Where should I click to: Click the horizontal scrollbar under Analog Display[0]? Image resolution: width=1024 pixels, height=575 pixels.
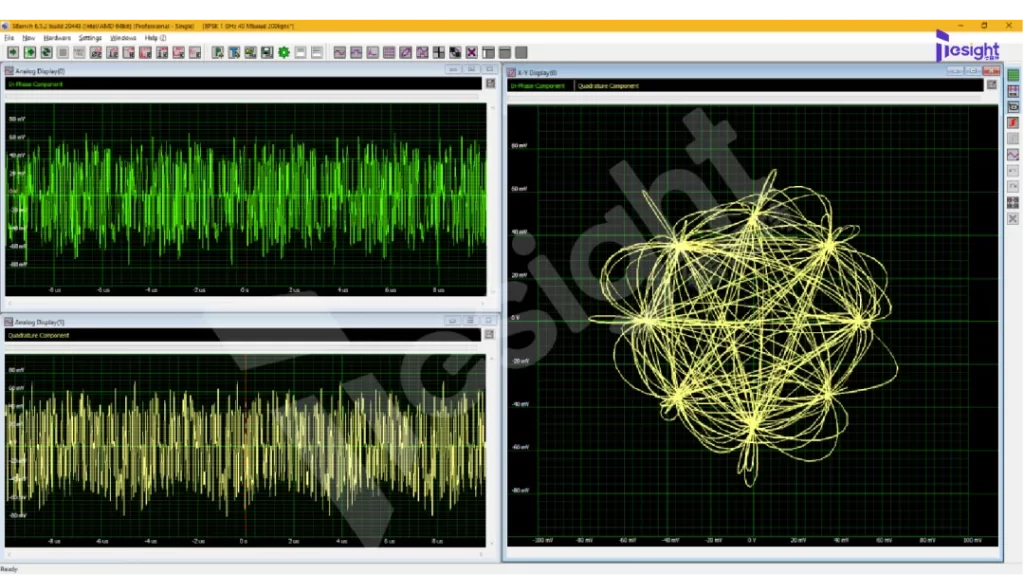[x=246, y=303]
